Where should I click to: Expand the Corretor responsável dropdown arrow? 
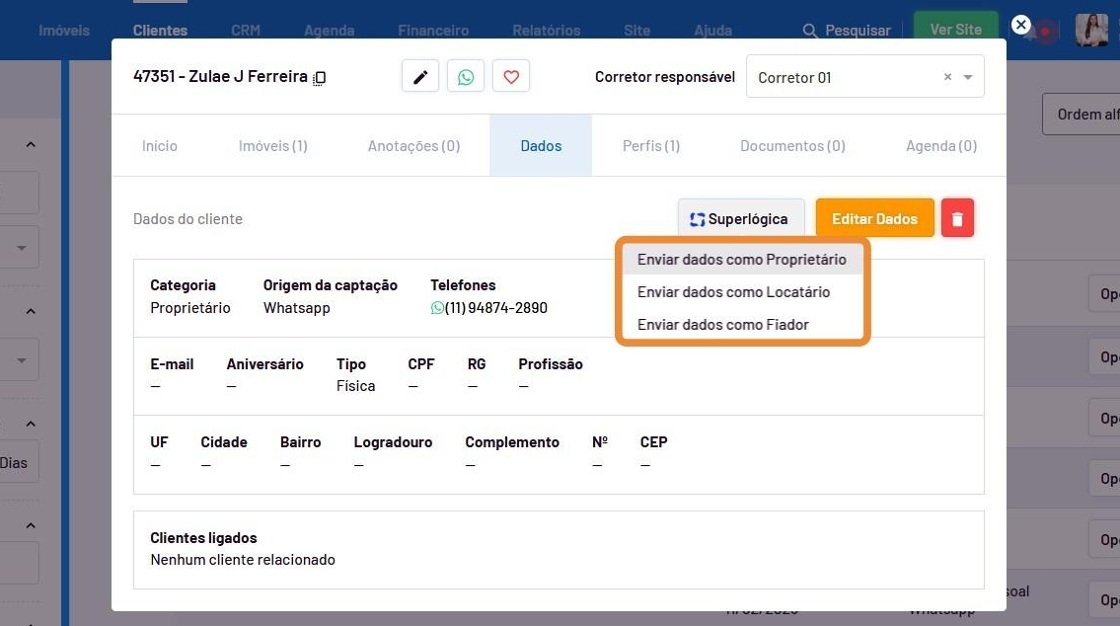(x=968, y=77)
